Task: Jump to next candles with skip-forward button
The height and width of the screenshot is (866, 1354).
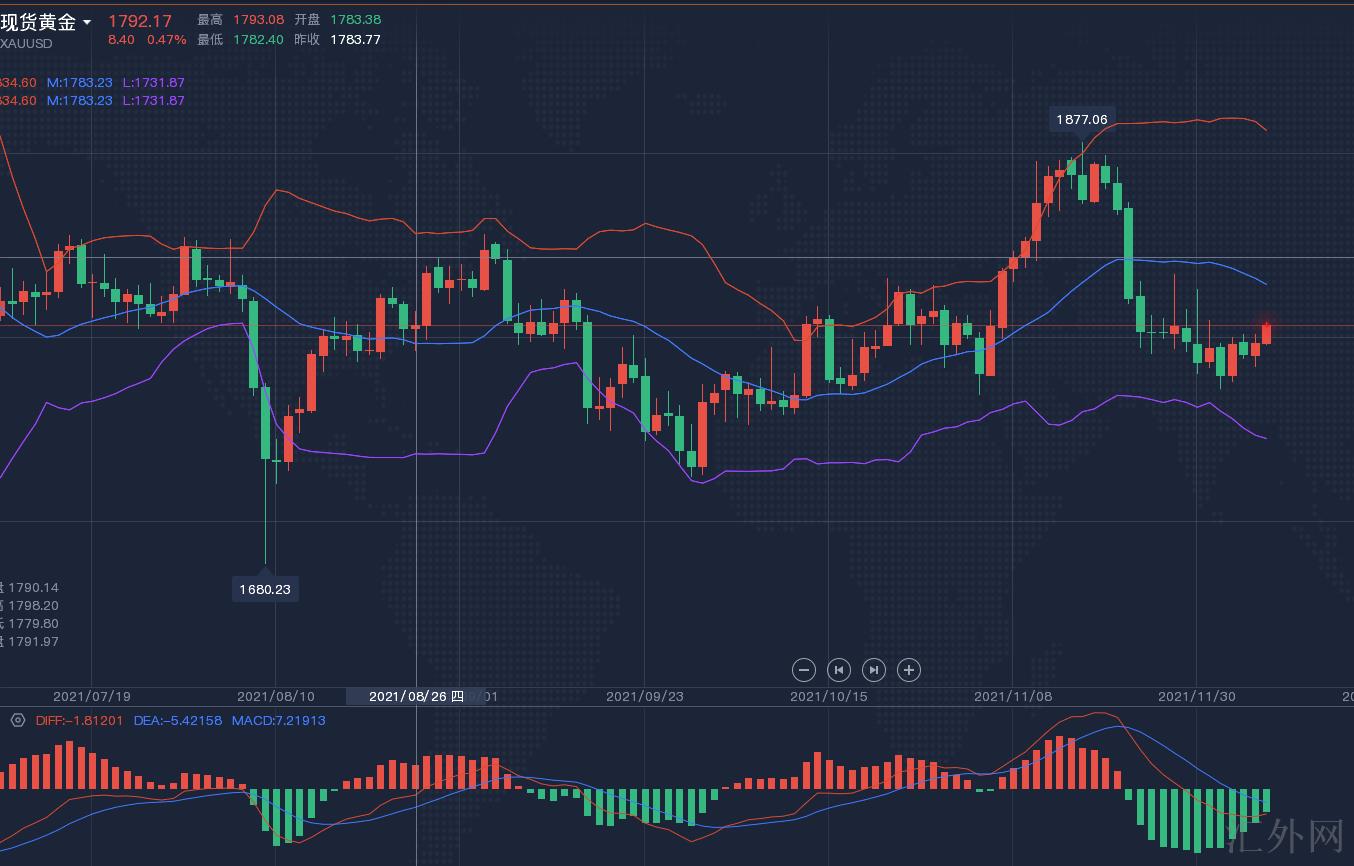Action: coord(873,670)
